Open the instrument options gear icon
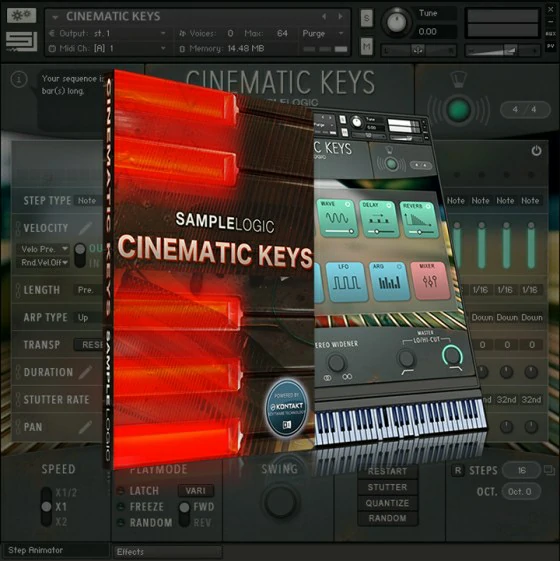The width and height of the screenshot is (560, 561). pyautogui.click(x=21, y=15)
